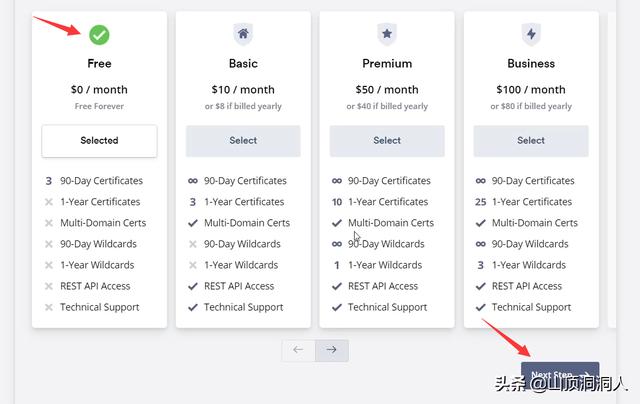The width and height of the screenshot is (640, 404).
Task: Click the house shield icon above Basic
Action: [x=243, y=34]
